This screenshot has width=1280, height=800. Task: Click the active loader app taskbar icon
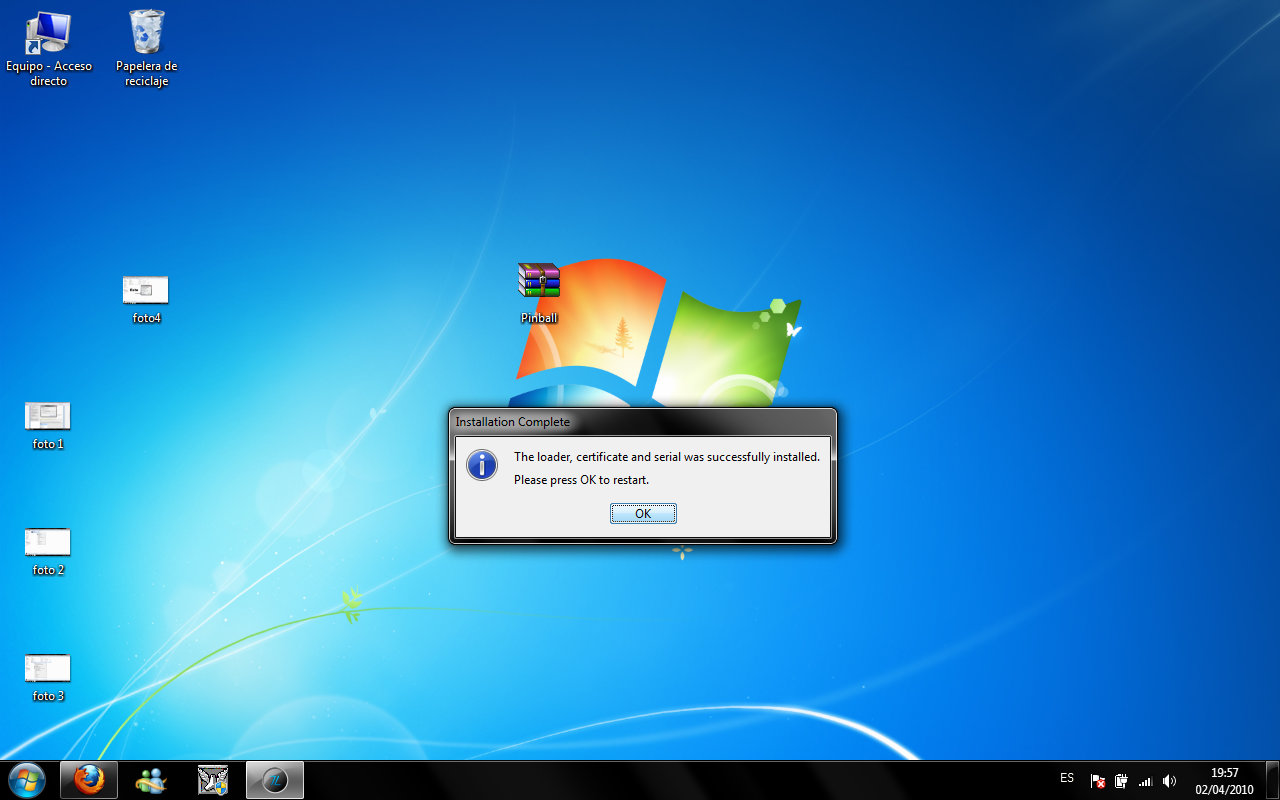pyautogui.click(x=275, y=780)
